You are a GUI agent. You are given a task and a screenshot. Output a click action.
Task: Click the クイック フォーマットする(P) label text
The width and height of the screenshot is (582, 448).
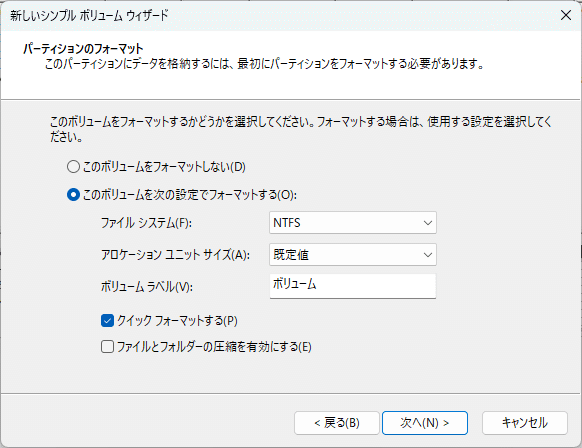(177, 321)
